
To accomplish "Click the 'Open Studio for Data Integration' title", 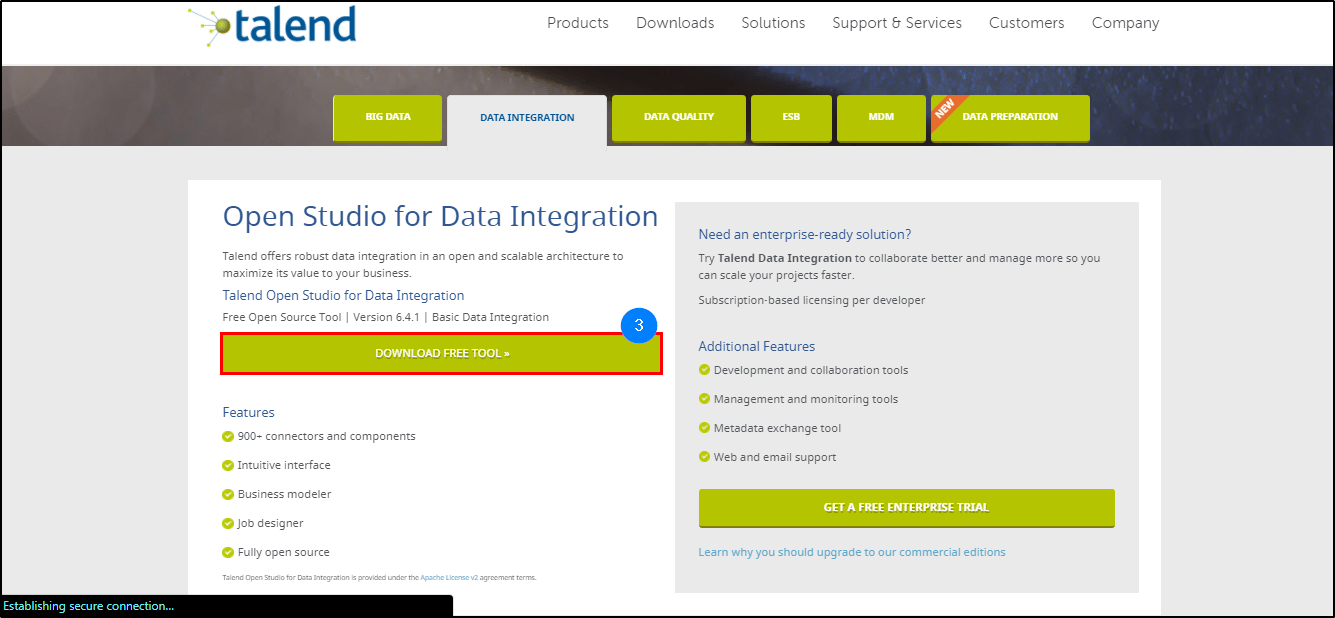I will coord(440,217).
